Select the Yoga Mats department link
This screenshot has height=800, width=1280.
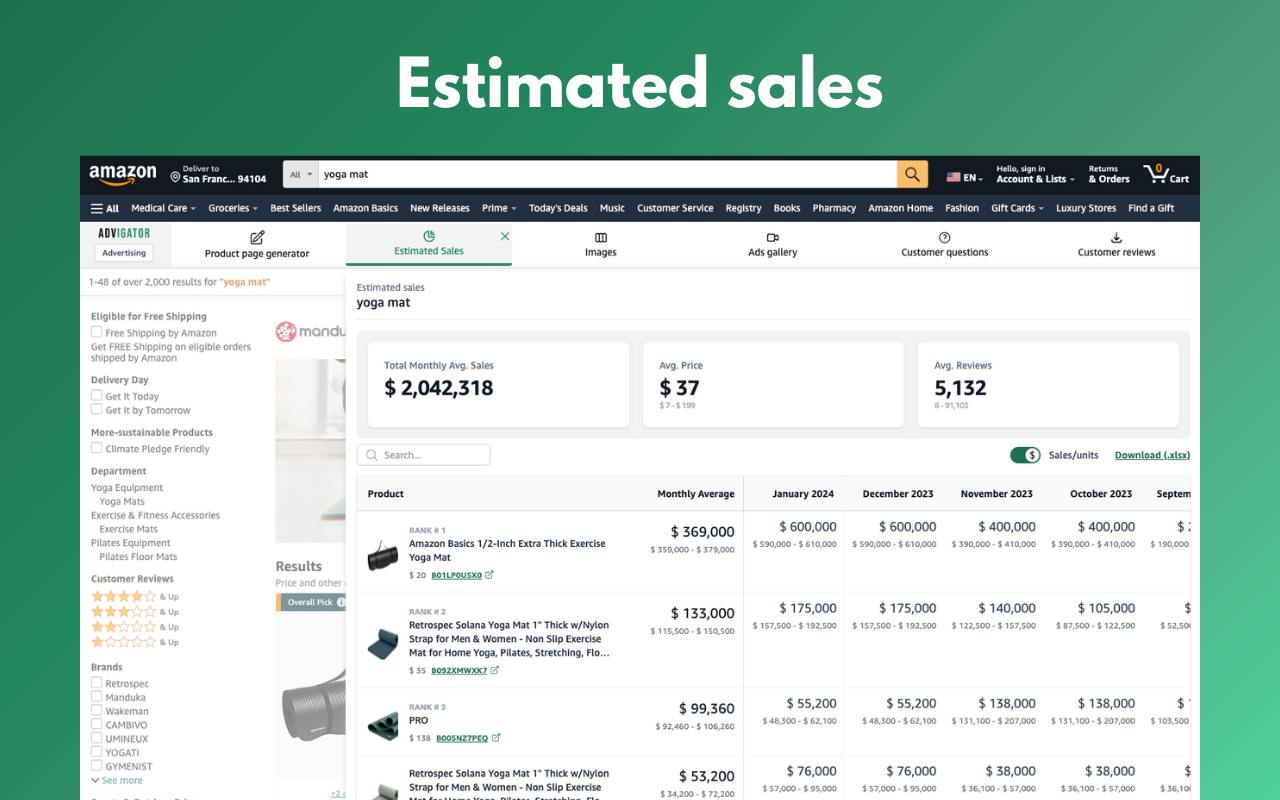pos(122,501)
